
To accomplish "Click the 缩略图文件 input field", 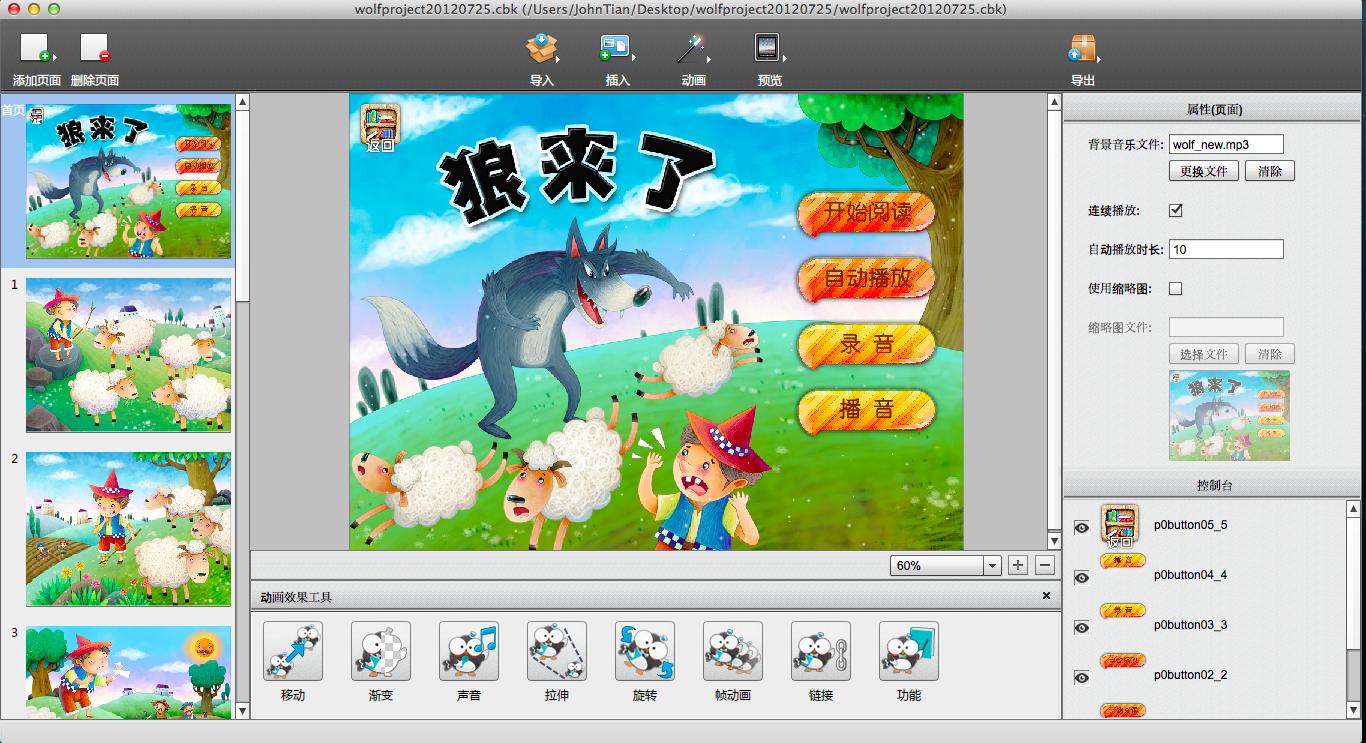I will point(1226,327).
